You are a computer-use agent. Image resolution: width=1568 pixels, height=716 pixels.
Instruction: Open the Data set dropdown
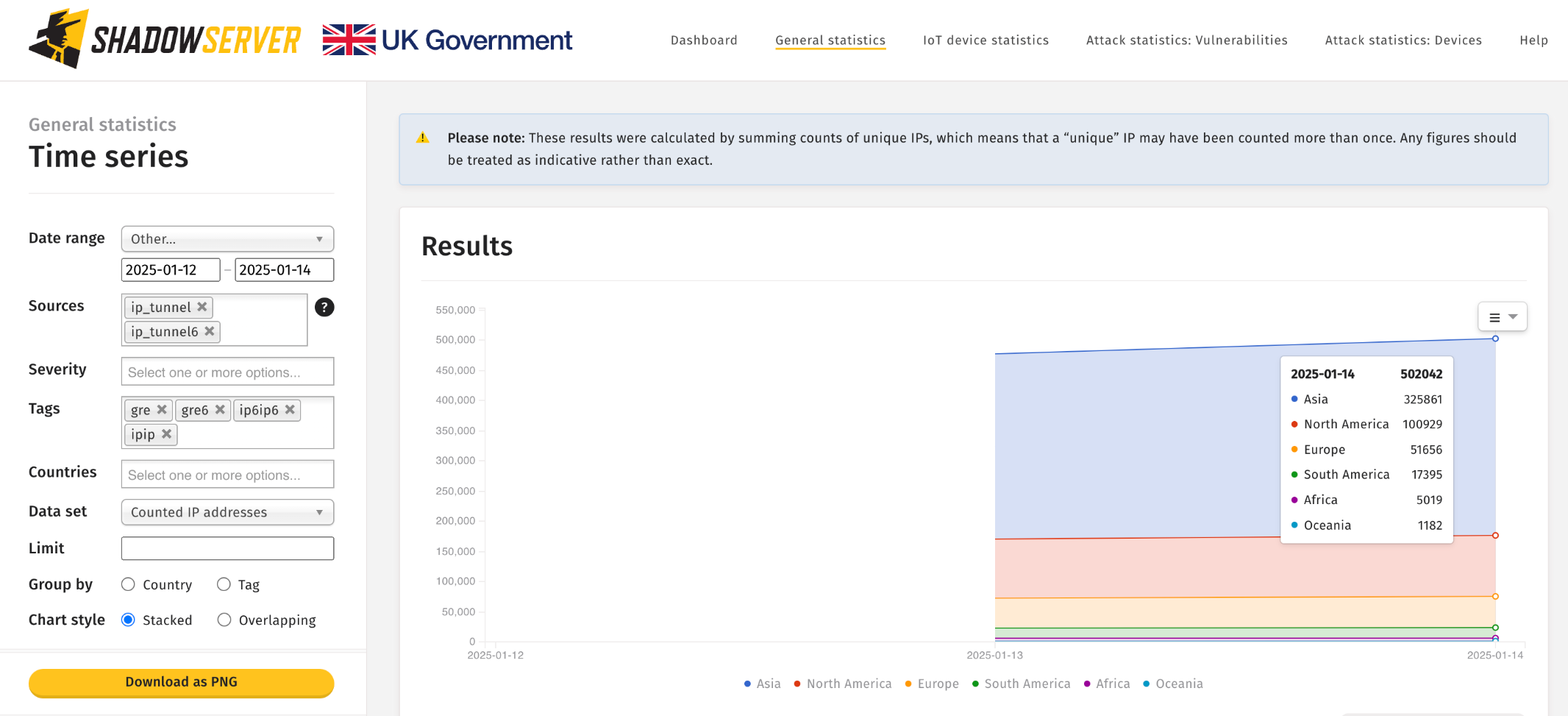(x=227, y=512)
